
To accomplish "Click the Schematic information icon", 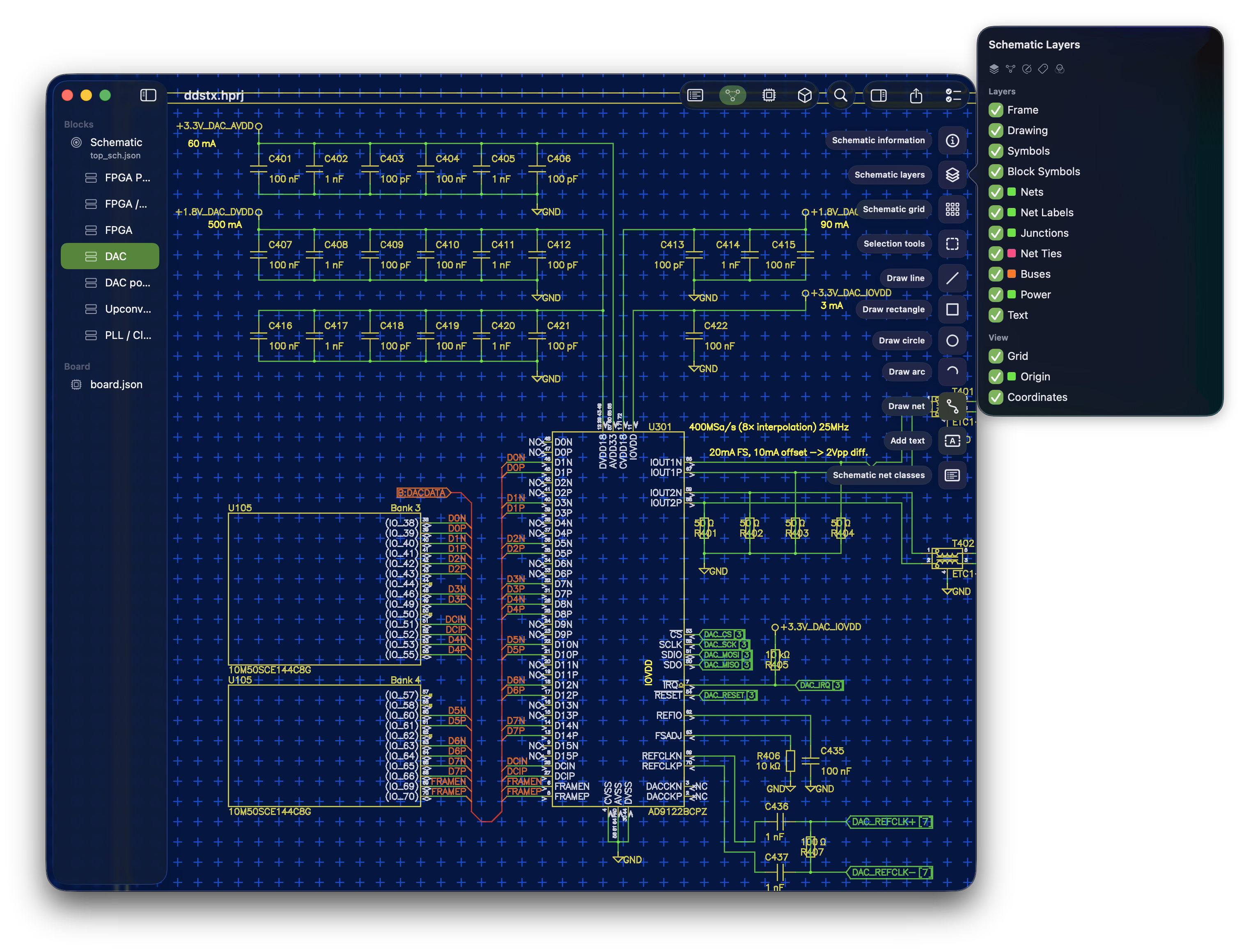I will coord(952,140).
